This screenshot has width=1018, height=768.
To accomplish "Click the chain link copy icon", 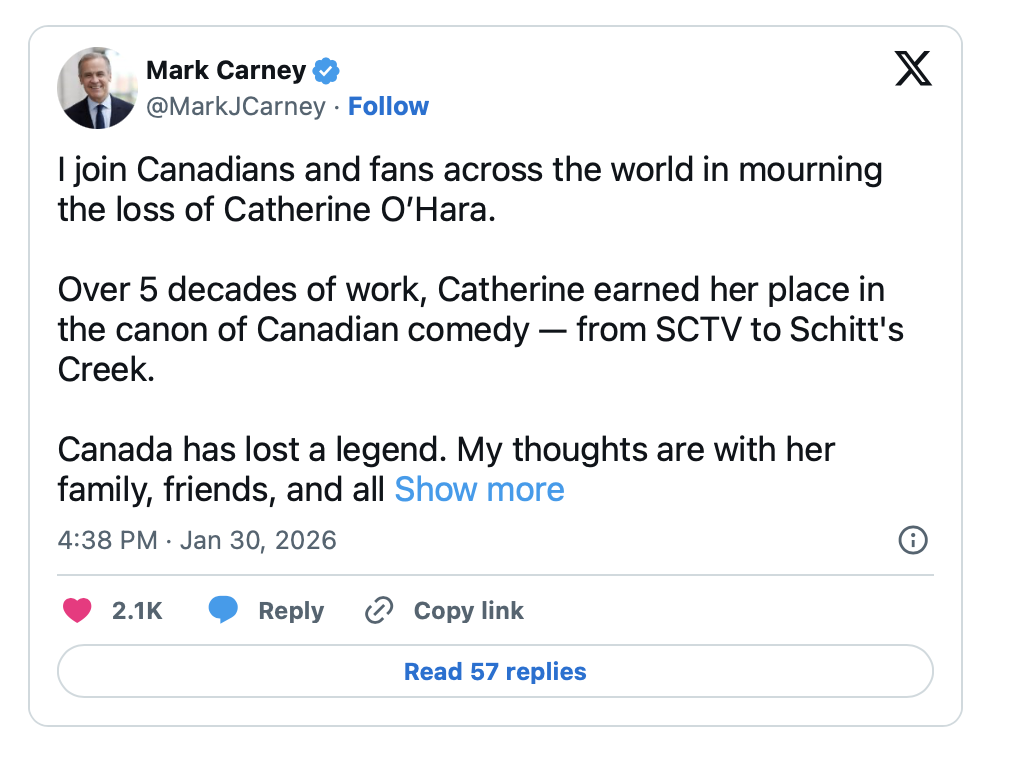I will tap(379, 610).
